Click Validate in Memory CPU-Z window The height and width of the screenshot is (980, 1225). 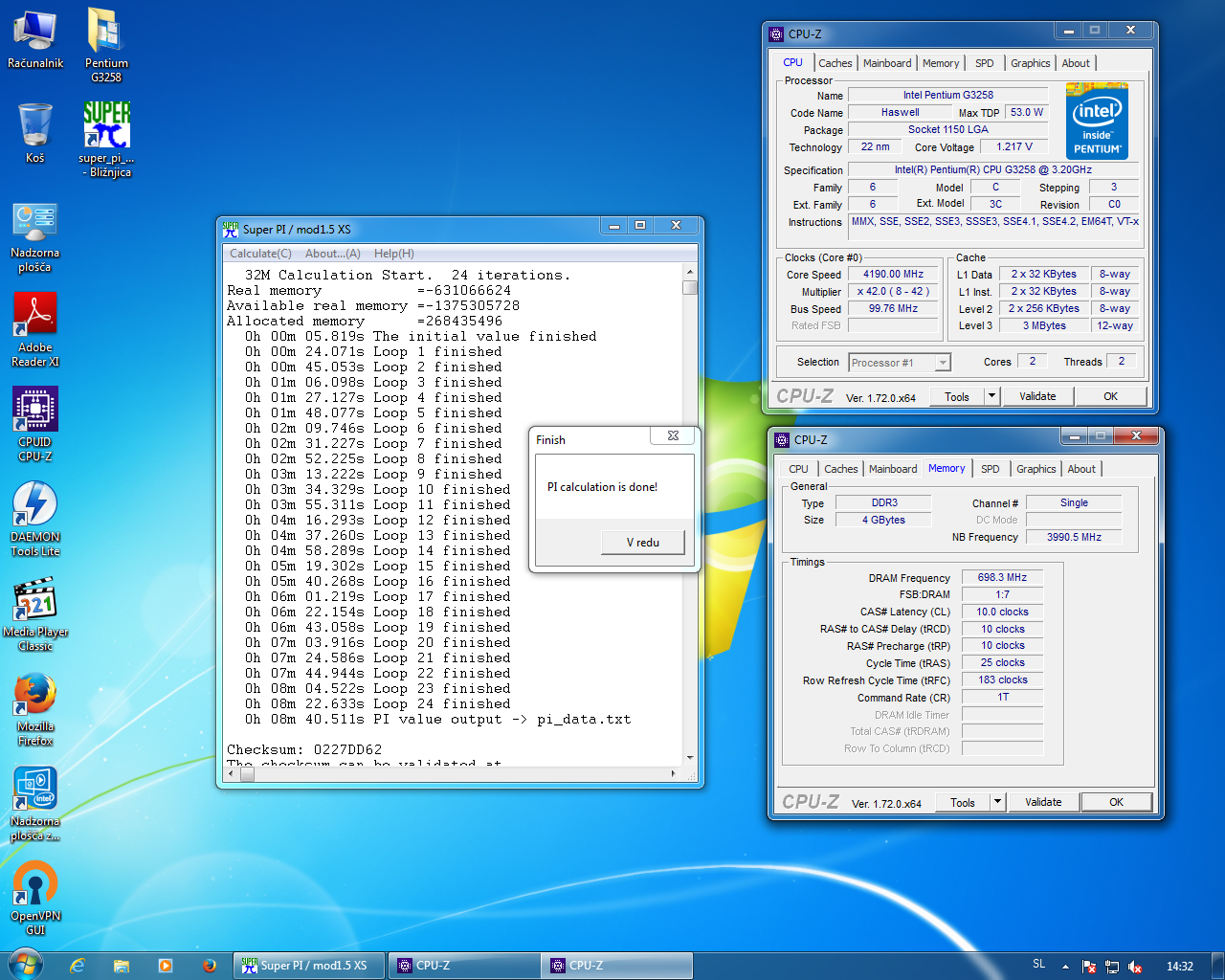pos(1043,802)
